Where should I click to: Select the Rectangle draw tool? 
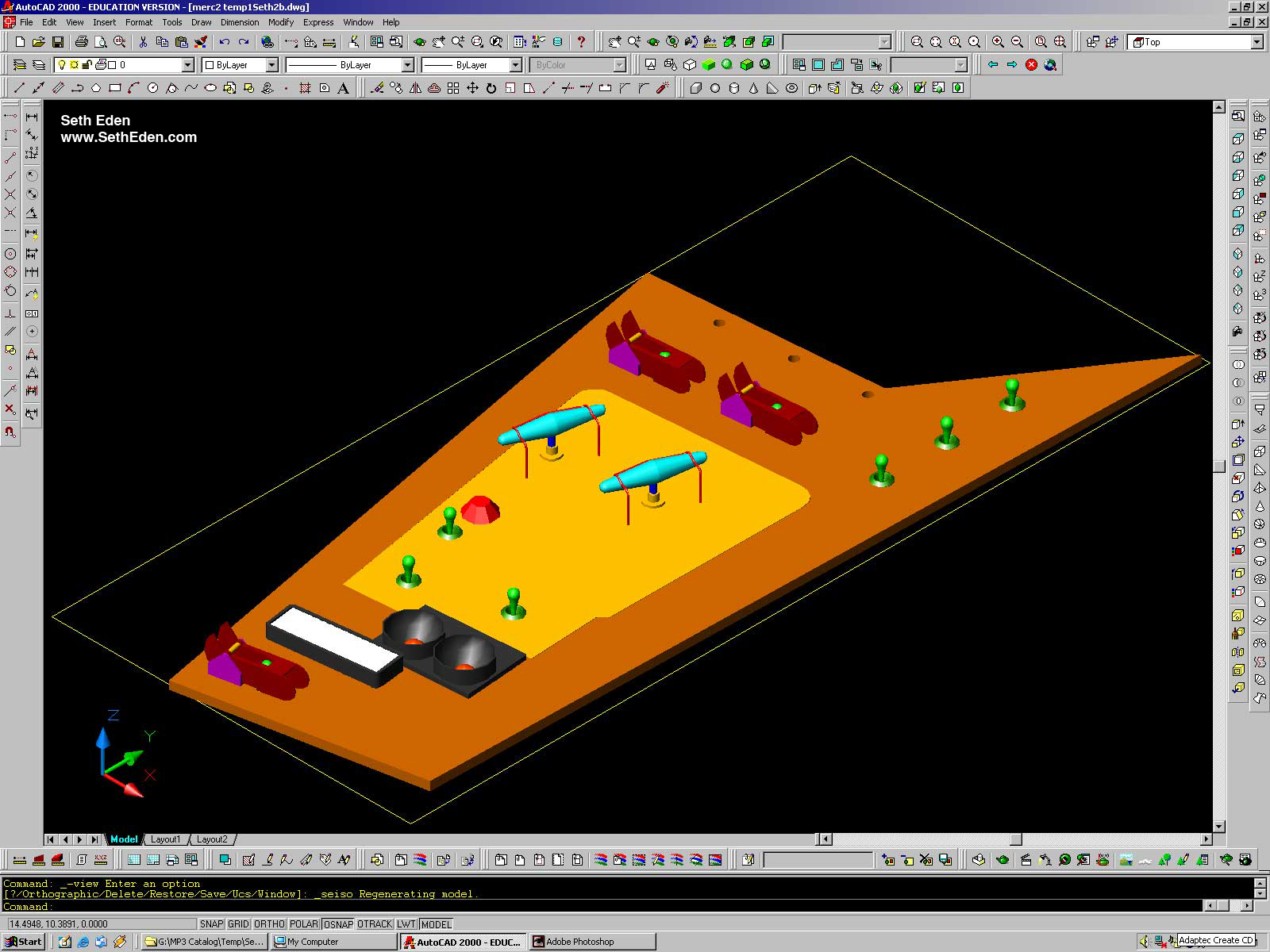tap(115, 88)
